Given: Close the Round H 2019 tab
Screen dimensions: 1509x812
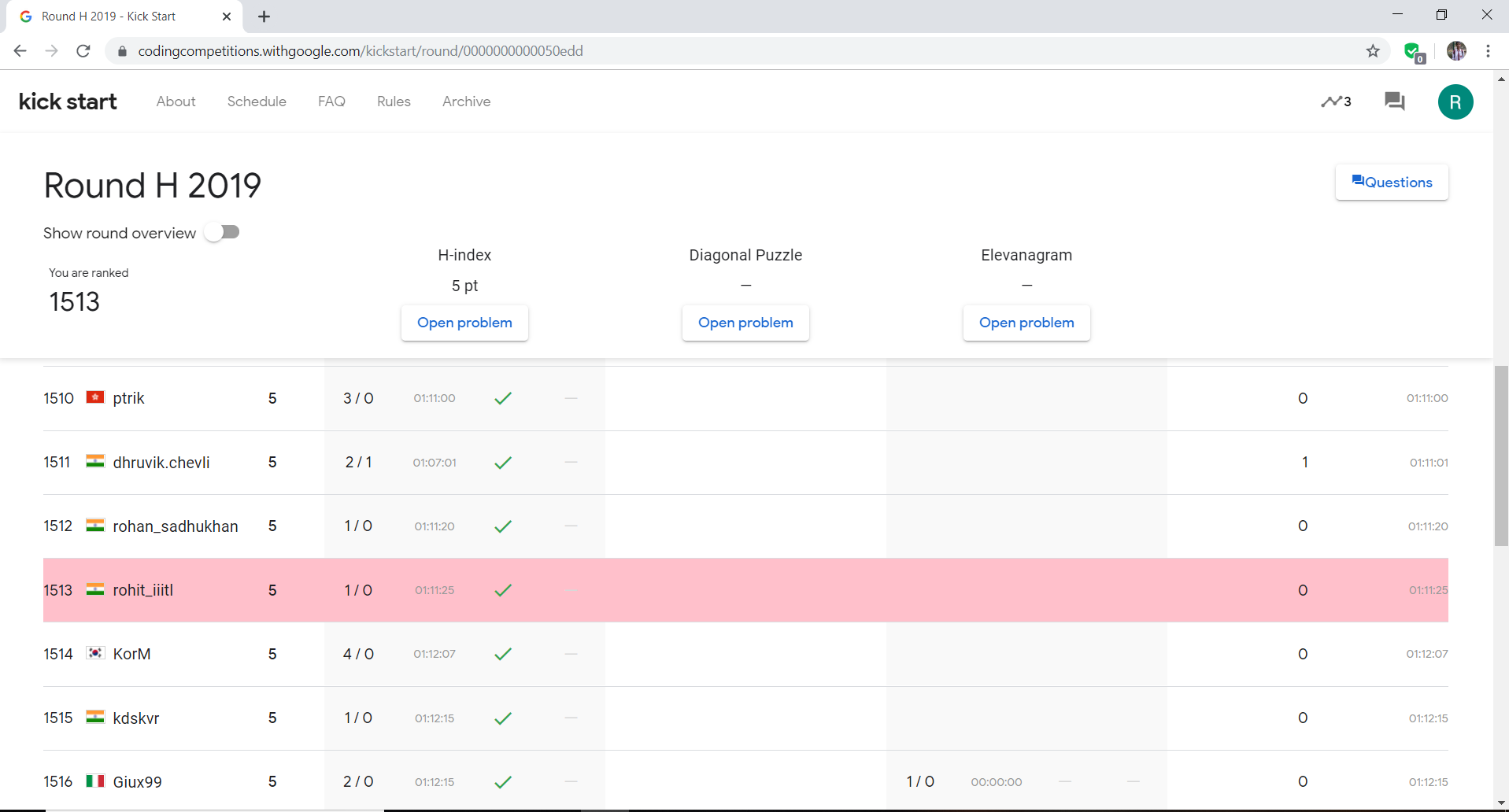Looking at the screenshot, I should (x=227, y=17).
